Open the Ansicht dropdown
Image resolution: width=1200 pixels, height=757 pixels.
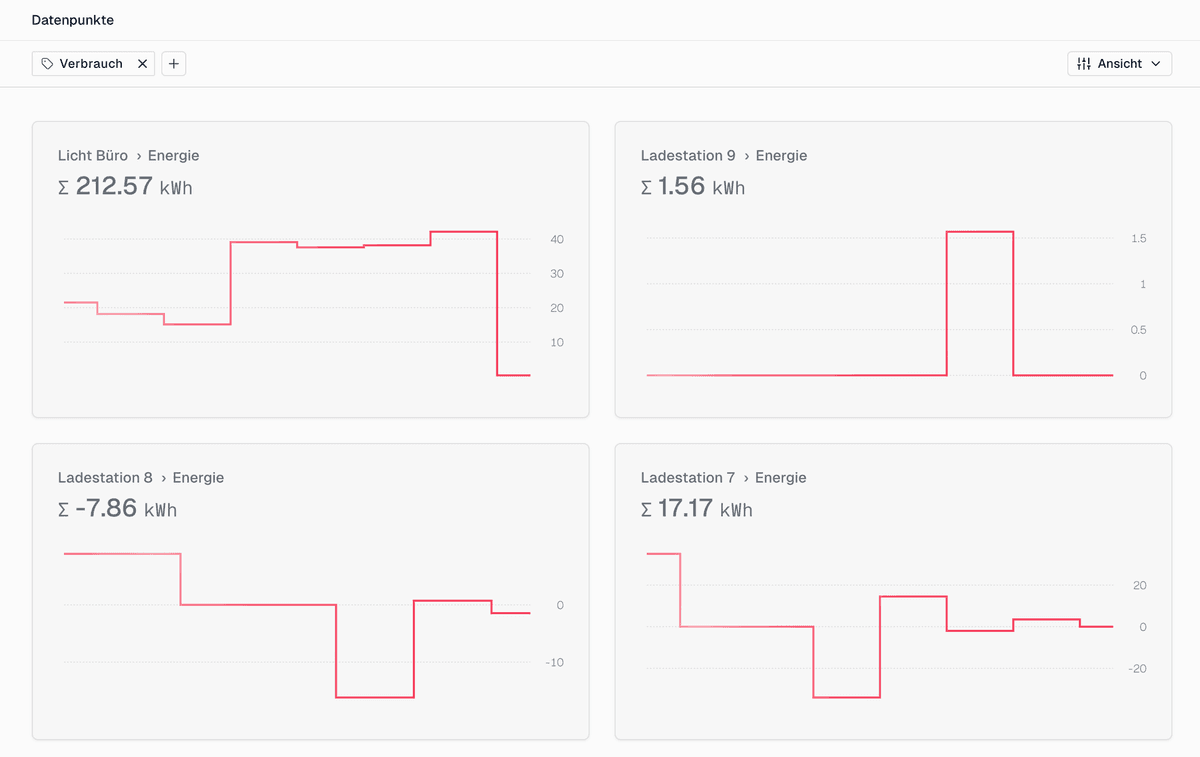(x=1119, y=63)
